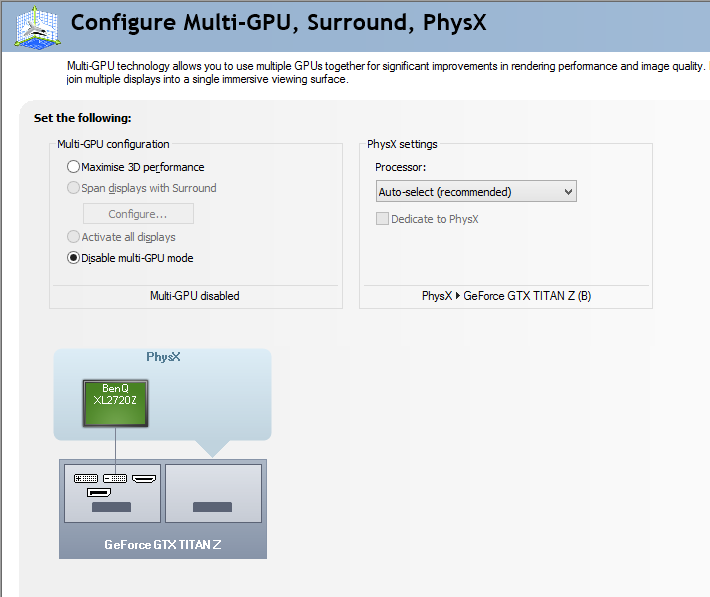Click the Multi-GPU disabled status text

[x=195, y=296]
